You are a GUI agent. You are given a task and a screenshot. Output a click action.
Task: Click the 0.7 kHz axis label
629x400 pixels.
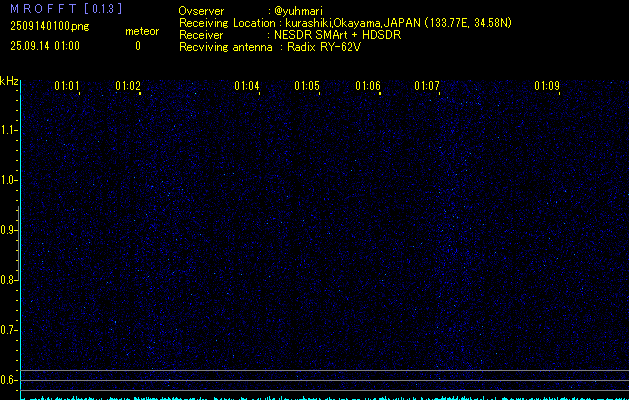(8, 330)
